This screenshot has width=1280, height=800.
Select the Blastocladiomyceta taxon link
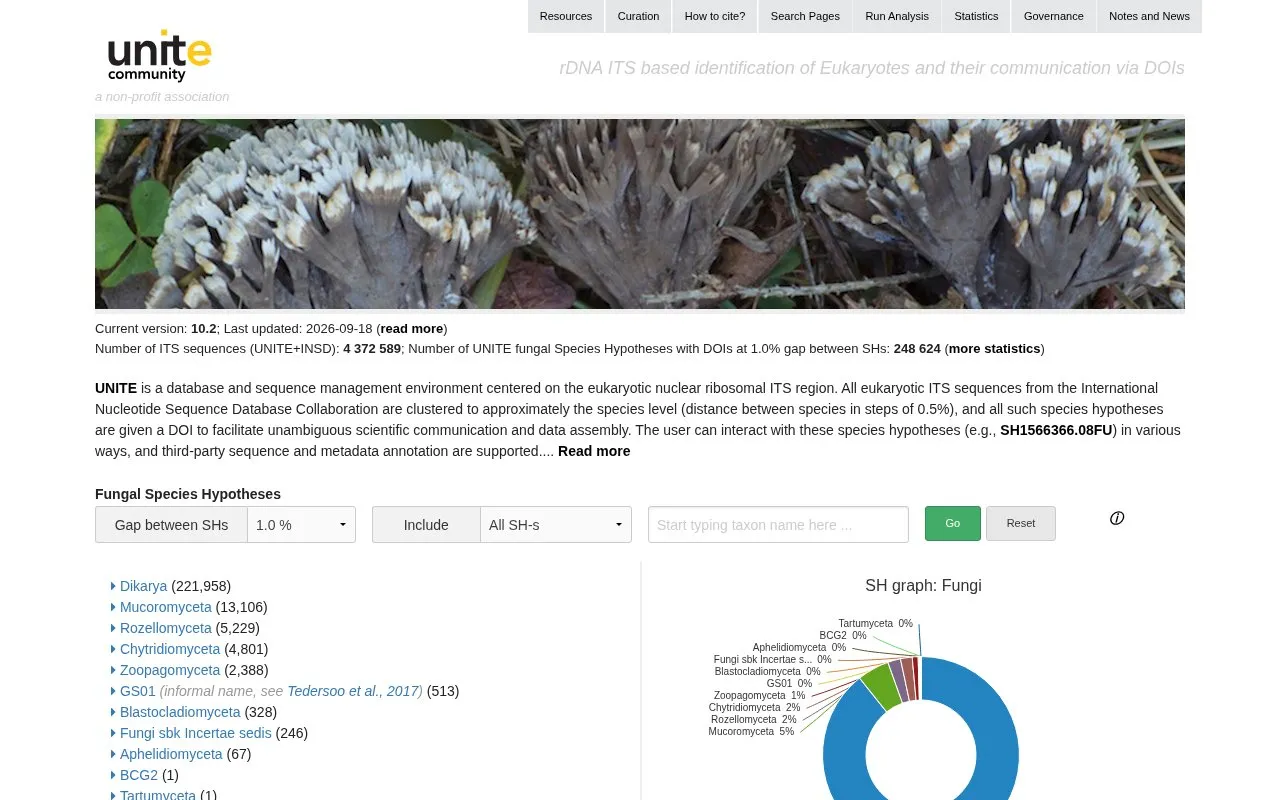tap(180, 712)
